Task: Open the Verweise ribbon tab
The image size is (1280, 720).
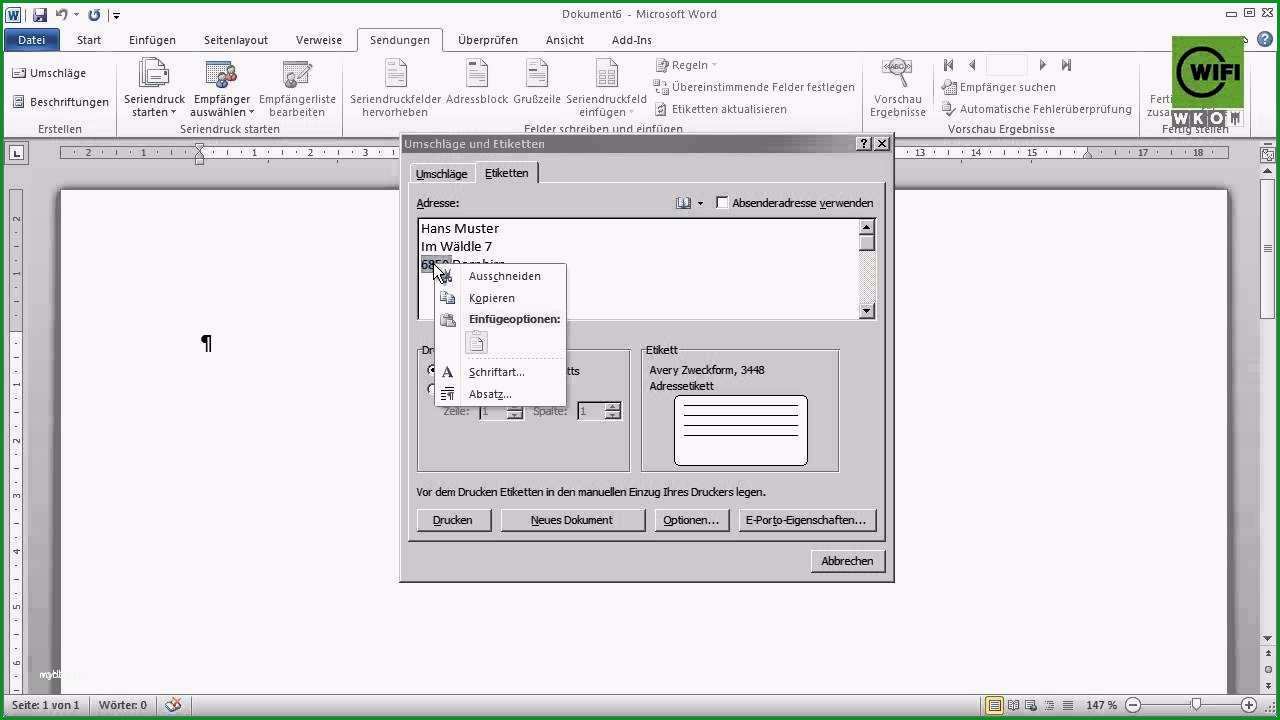Action: pyautogui.click(x=319, y=40)
